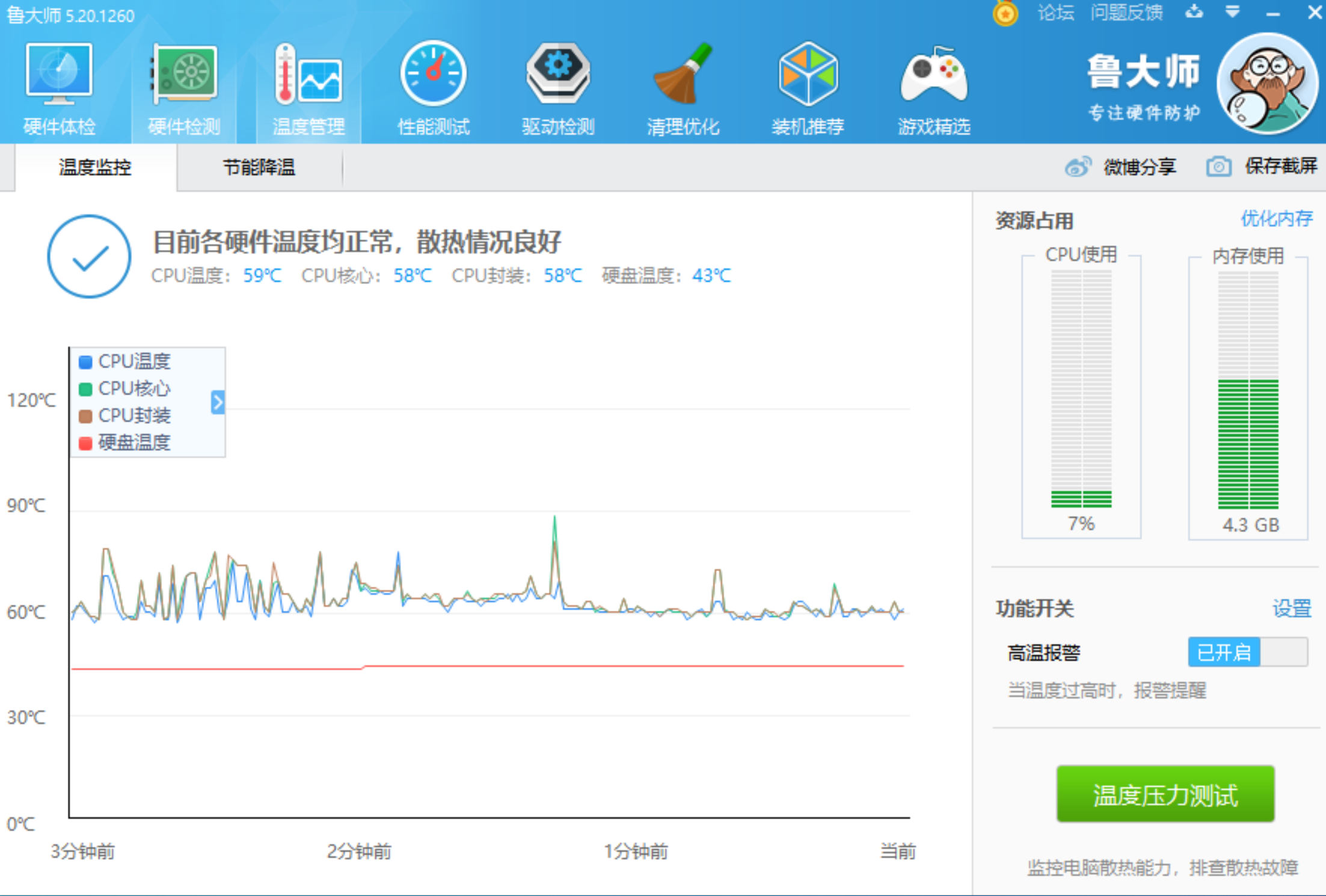Image resolution: width=1326 pixels, height=896 pixels.
Task: Click the CPU使用 7% usage bar
Action: pos(1081,388)
